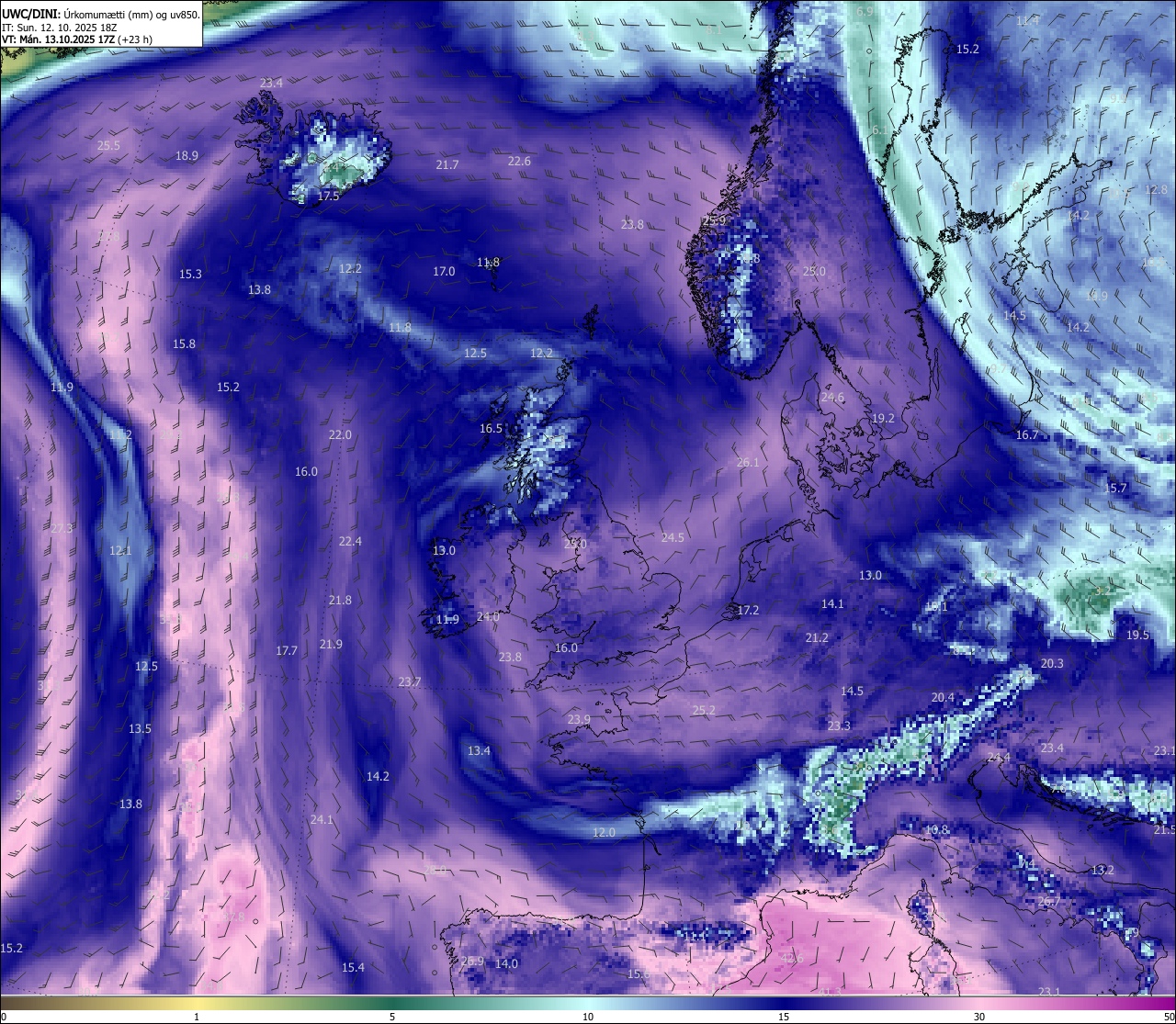Click the VT: Mán. 13.10.2025 17Z line
The width and height of the screenshot is (1176, 1024).
pyautogui.click(x=77, y=39)
